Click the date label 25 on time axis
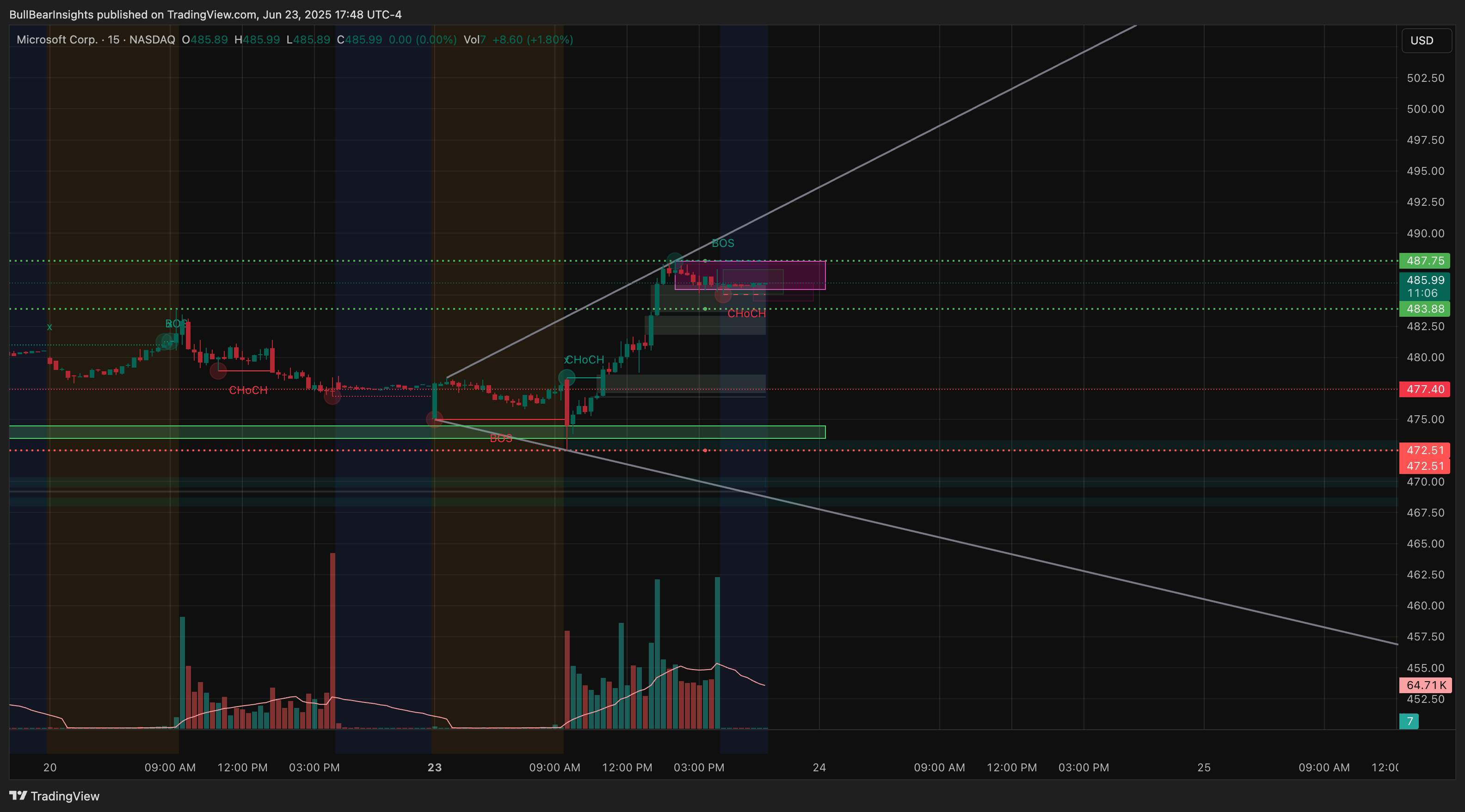This screenshot has width=1465, height=812. coord(1204,767)
